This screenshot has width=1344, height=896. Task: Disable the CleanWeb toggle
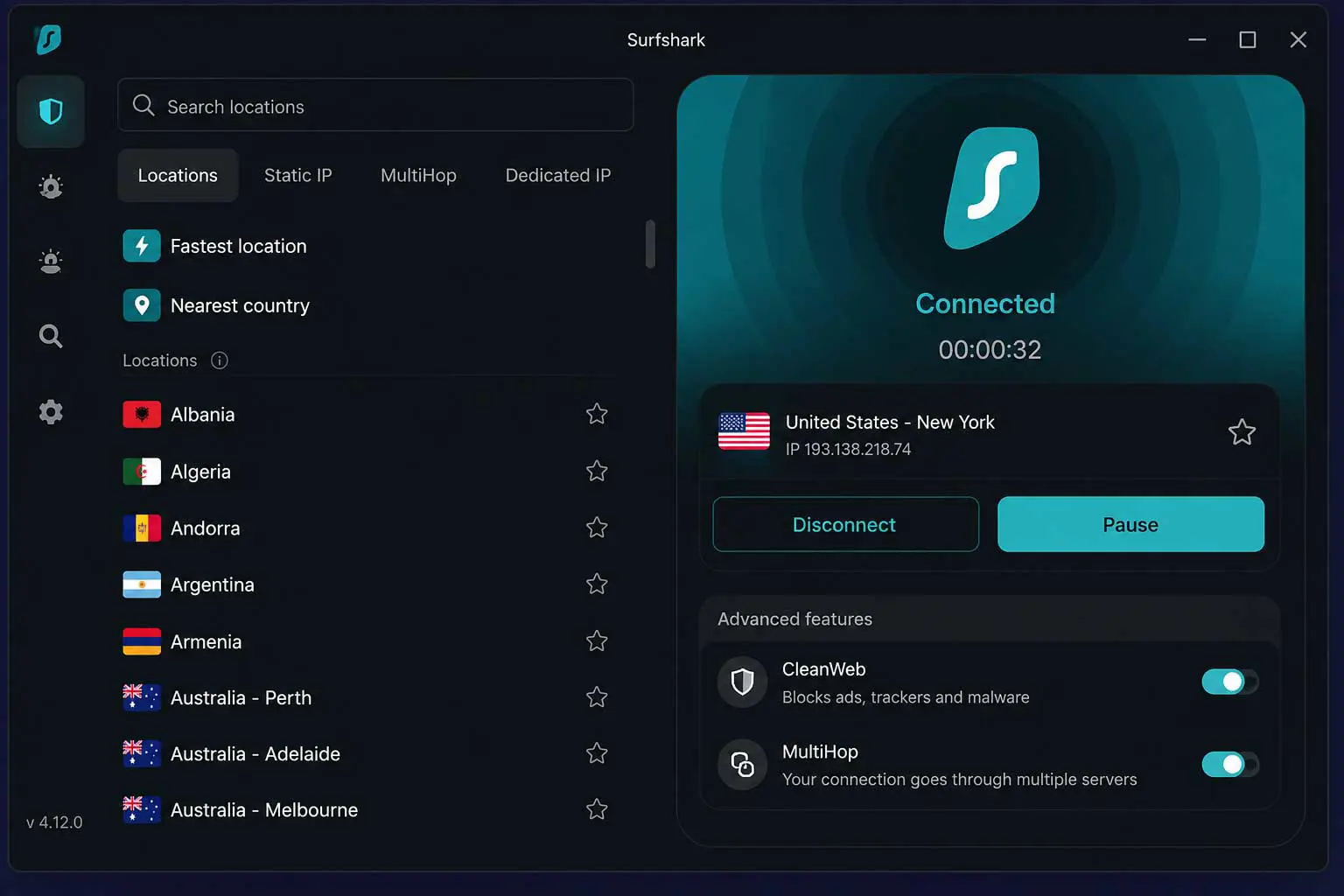(1229, 682)
